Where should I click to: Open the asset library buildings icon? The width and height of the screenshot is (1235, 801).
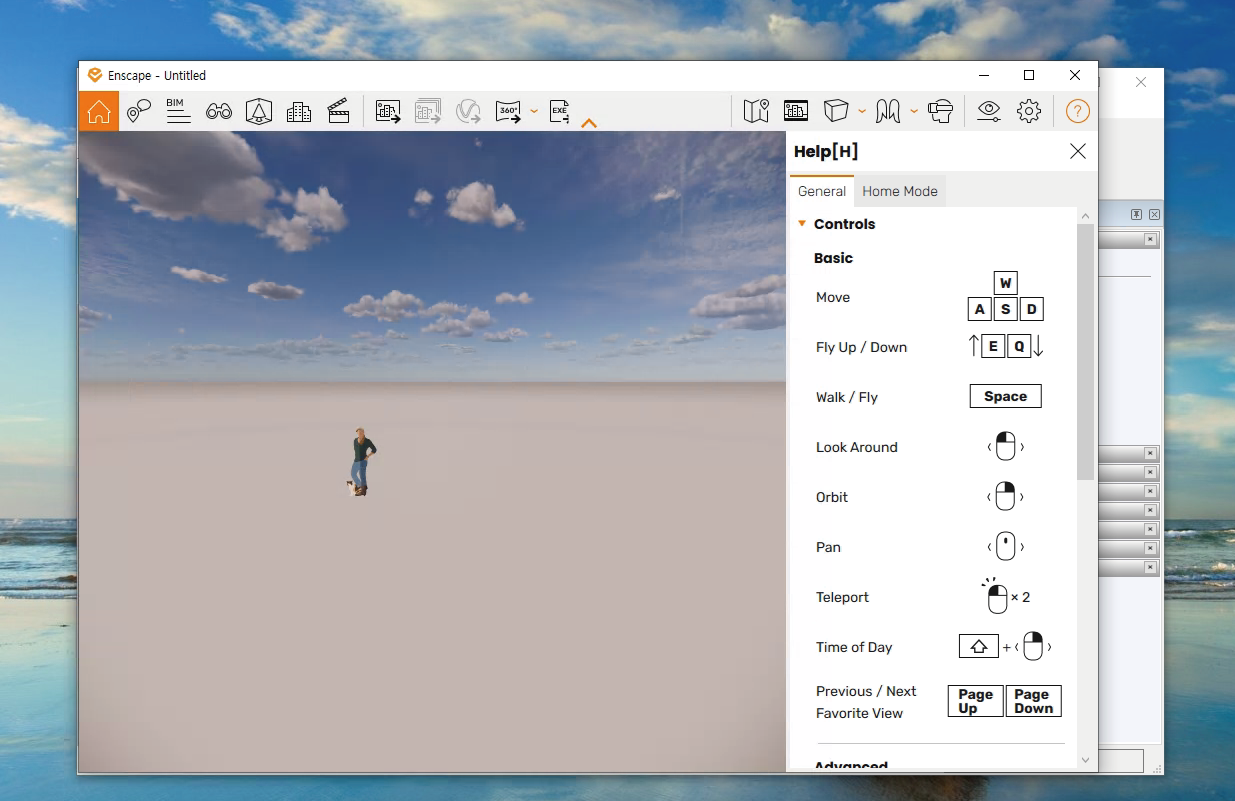(299, 112)
